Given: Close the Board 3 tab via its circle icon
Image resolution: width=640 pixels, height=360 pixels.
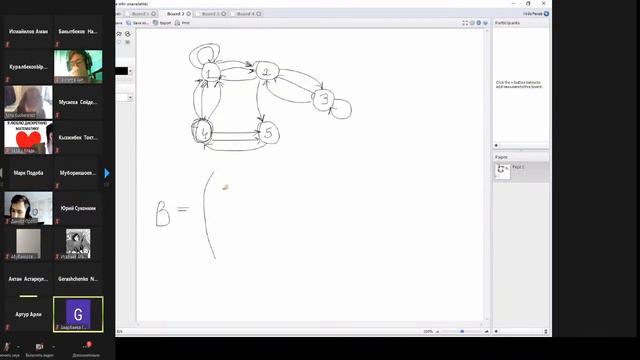Looking at the screenshot, I should (224, 14).
